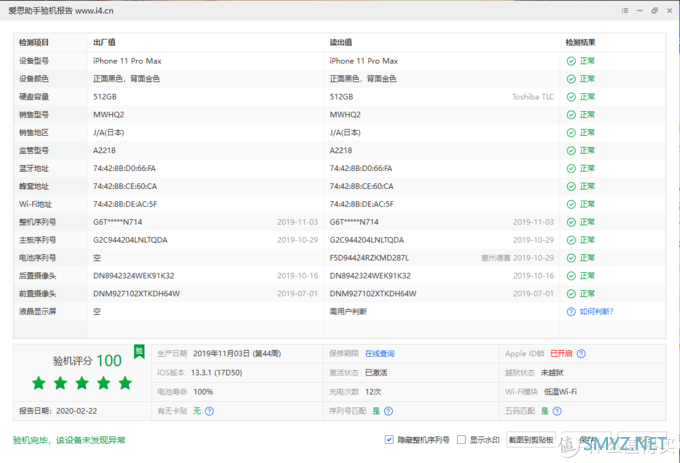The height and width of the screenshot is (463, 680).
Task: Click the 出厂值 column header
Action: [x=104, y=42]
